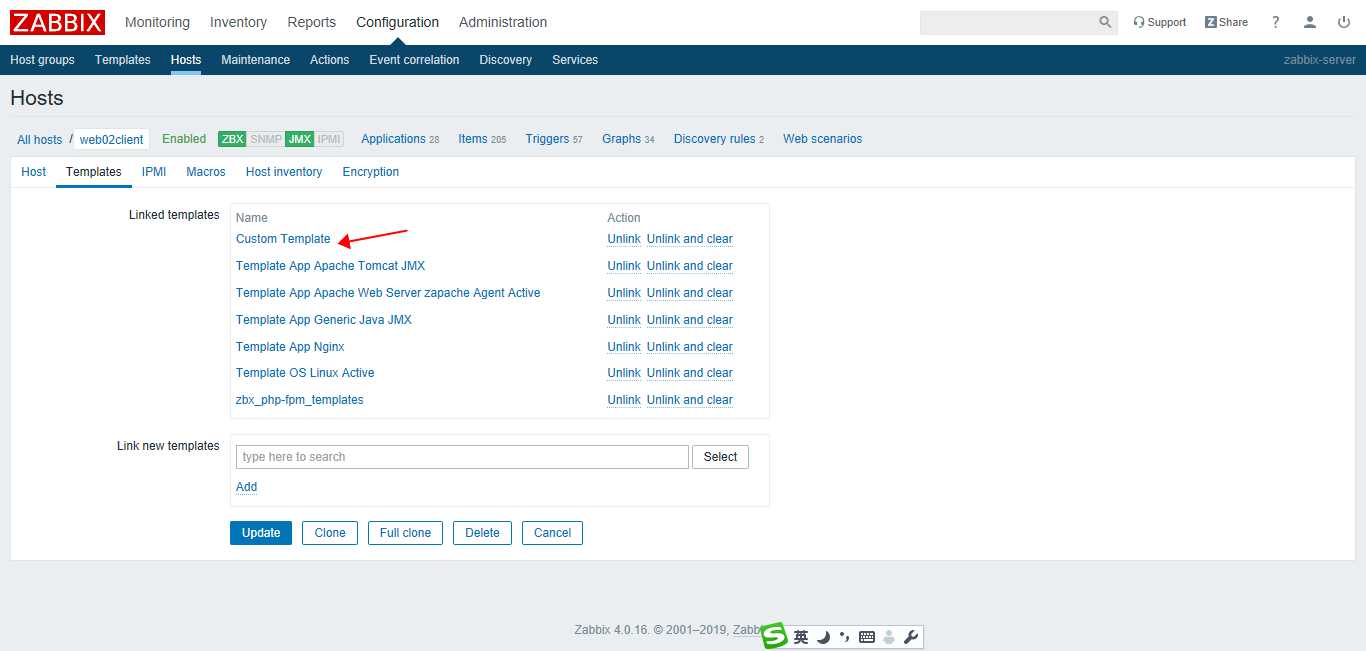Open the Inventory menu
The width and height of the screenshot is (1366, 651).
click(x=238, y=22)
